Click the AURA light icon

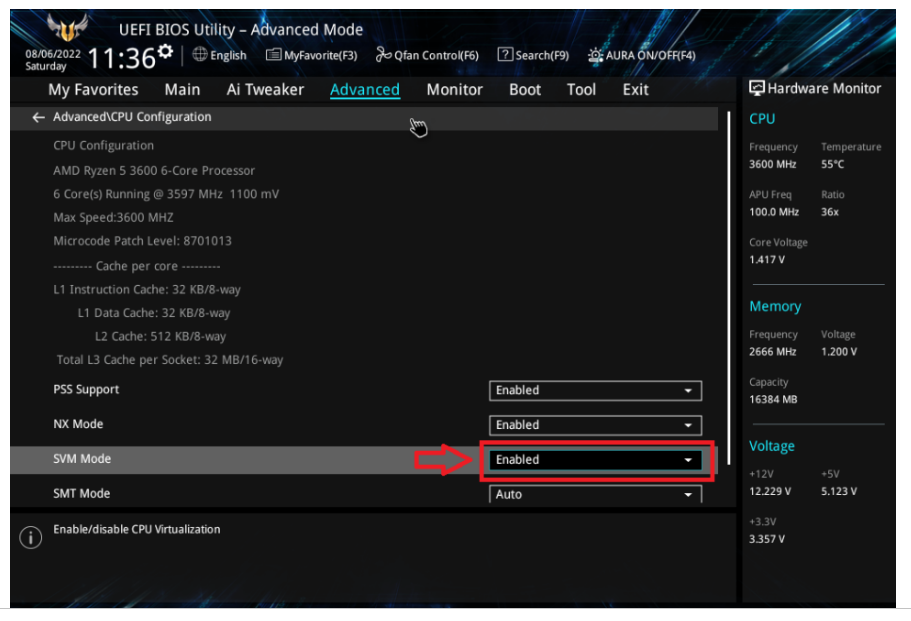tap(595, 55)
